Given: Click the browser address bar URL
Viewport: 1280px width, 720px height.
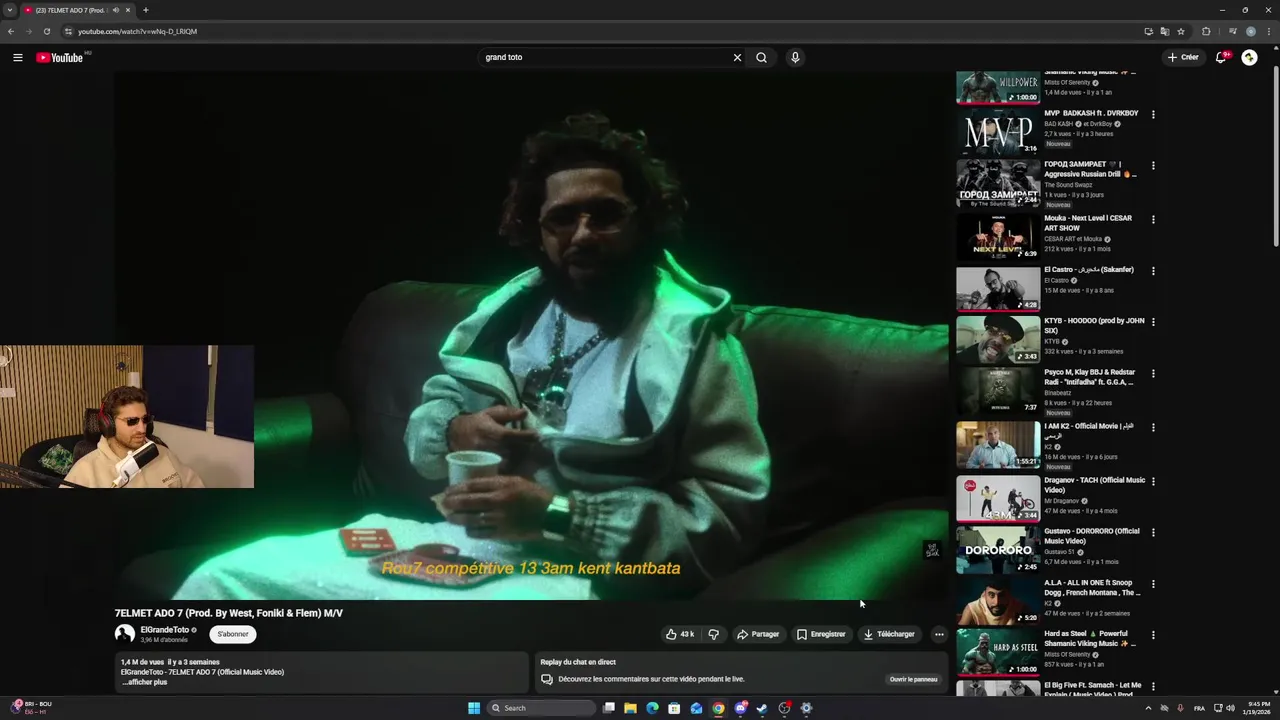Looking at the screenshot, I should 137,31.
